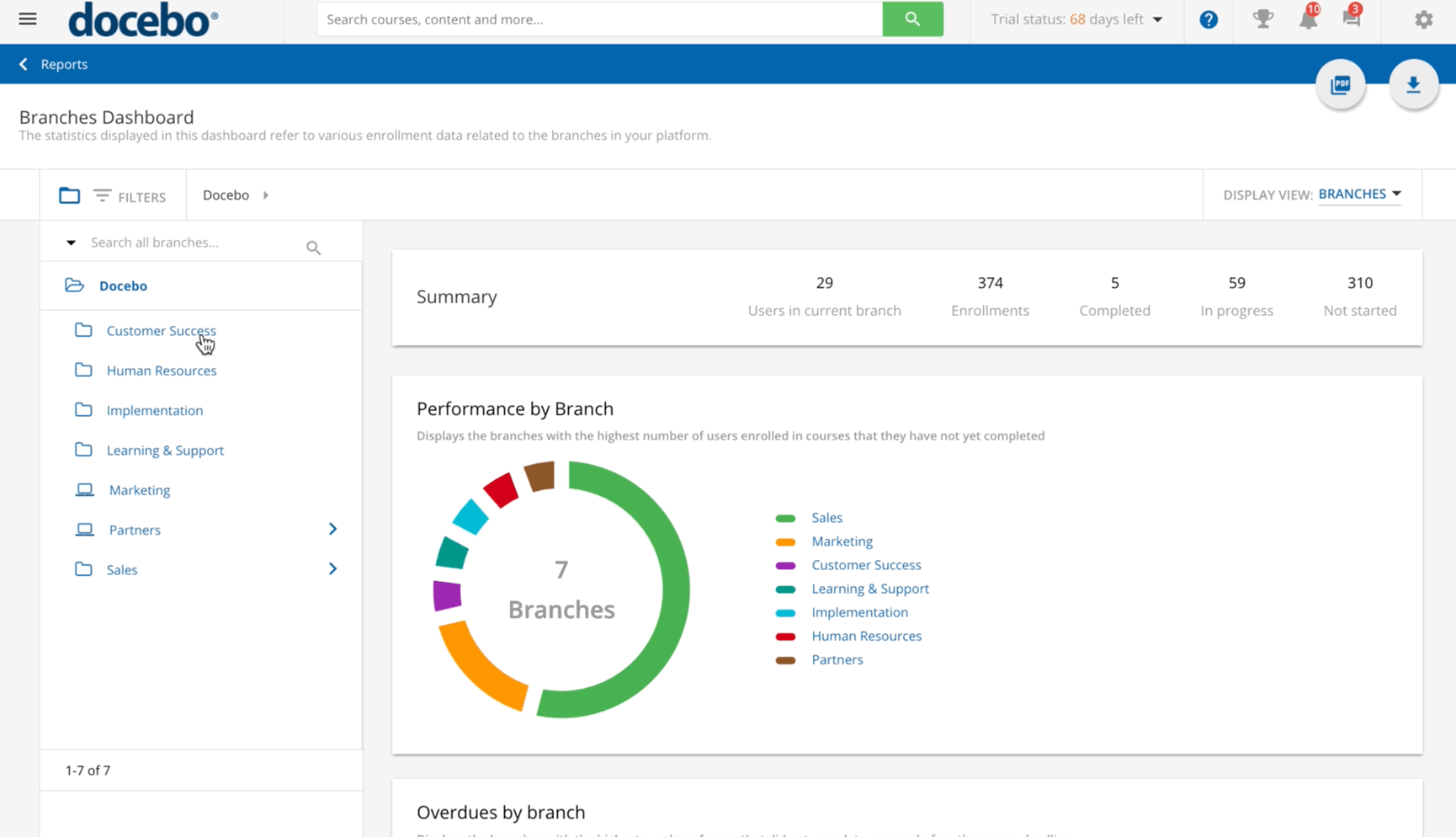
Task: Open the messages chat icon
Action: (1352, 19)
